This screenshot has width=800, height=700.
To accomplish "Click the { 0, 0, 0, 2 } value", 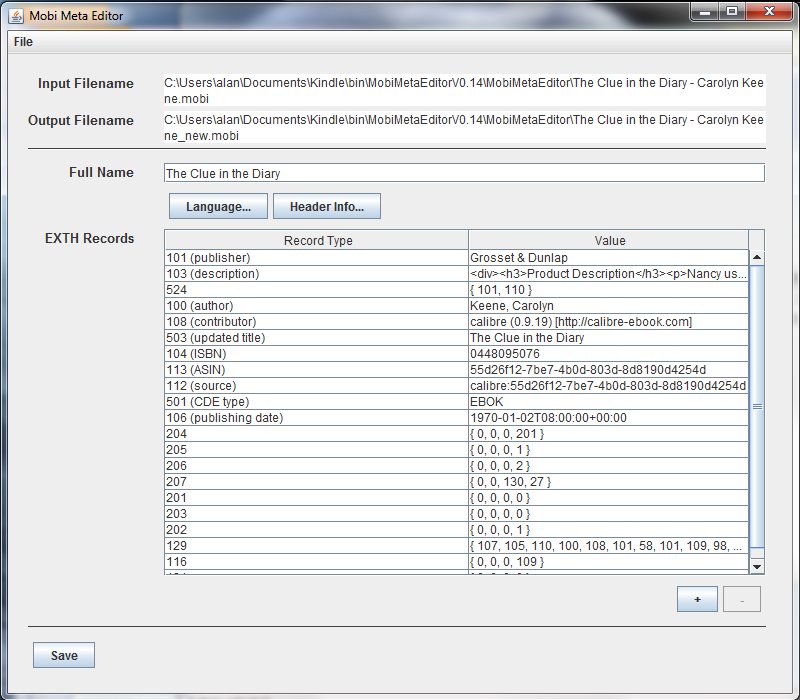I will coord(609,465).
